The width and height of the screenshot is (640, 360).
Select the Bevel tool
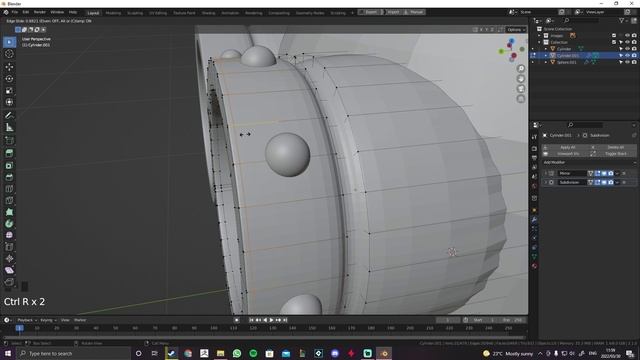tap(9, 177)
